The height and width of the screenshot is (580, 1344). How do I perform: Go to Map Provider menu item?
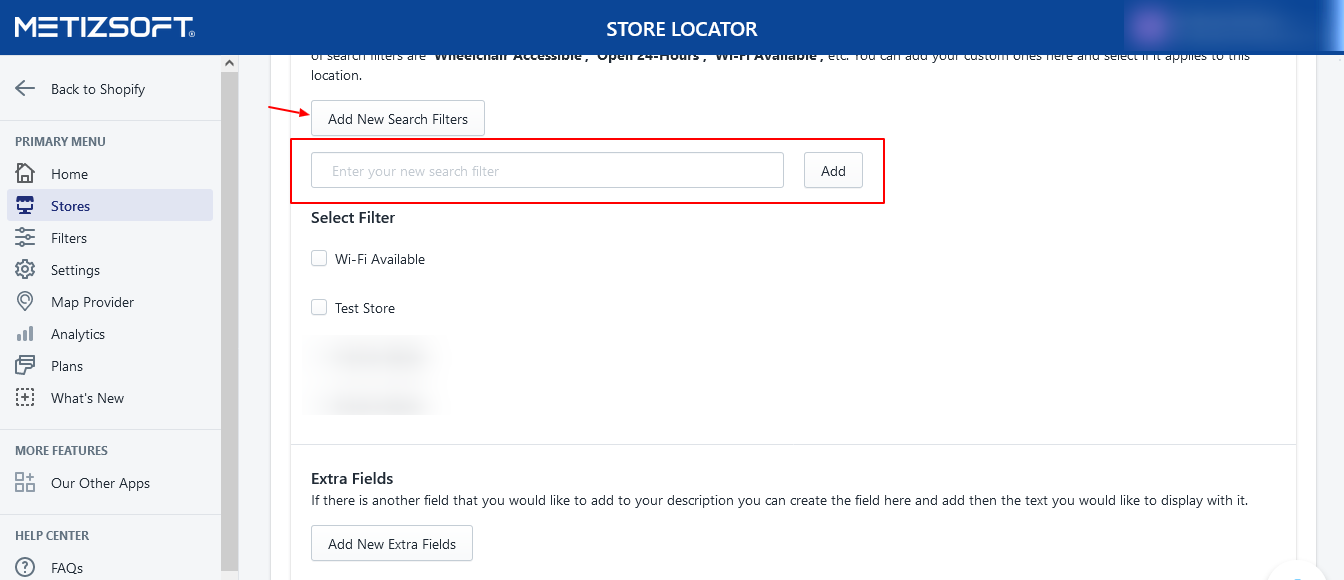tap(92, 302)
